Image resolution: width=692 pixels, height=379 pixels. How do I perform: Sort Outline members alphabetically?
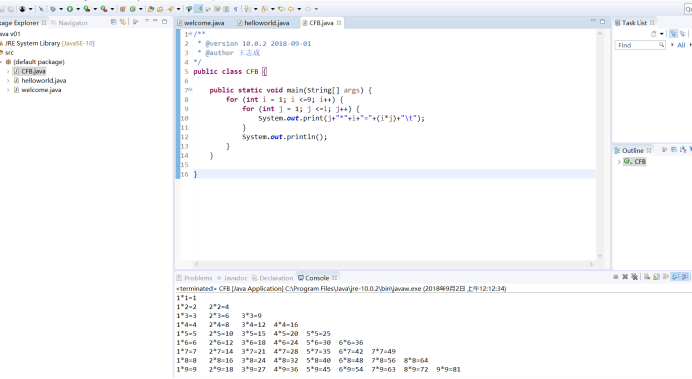click(x=683, y=150)
